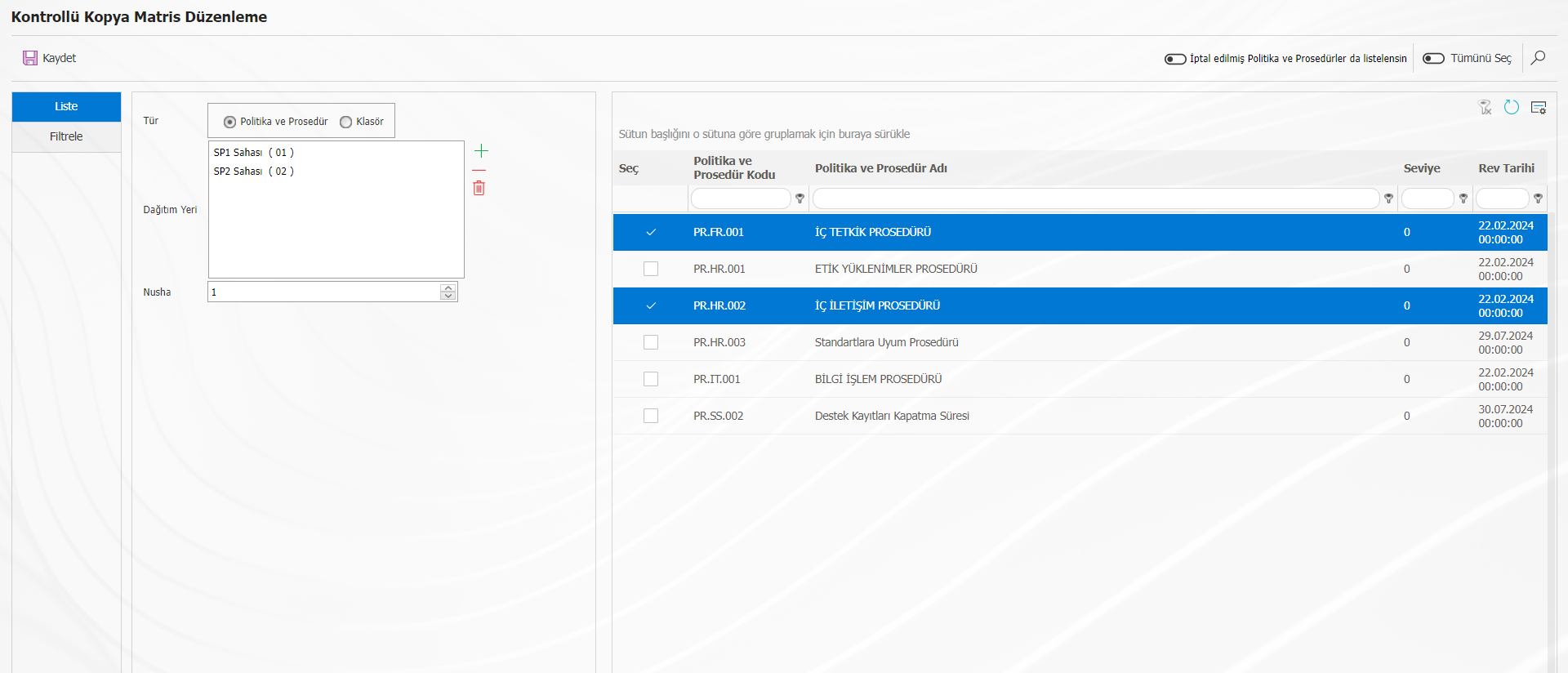
Task: Select the Klasör radio button
Action: tap(346, 122)
